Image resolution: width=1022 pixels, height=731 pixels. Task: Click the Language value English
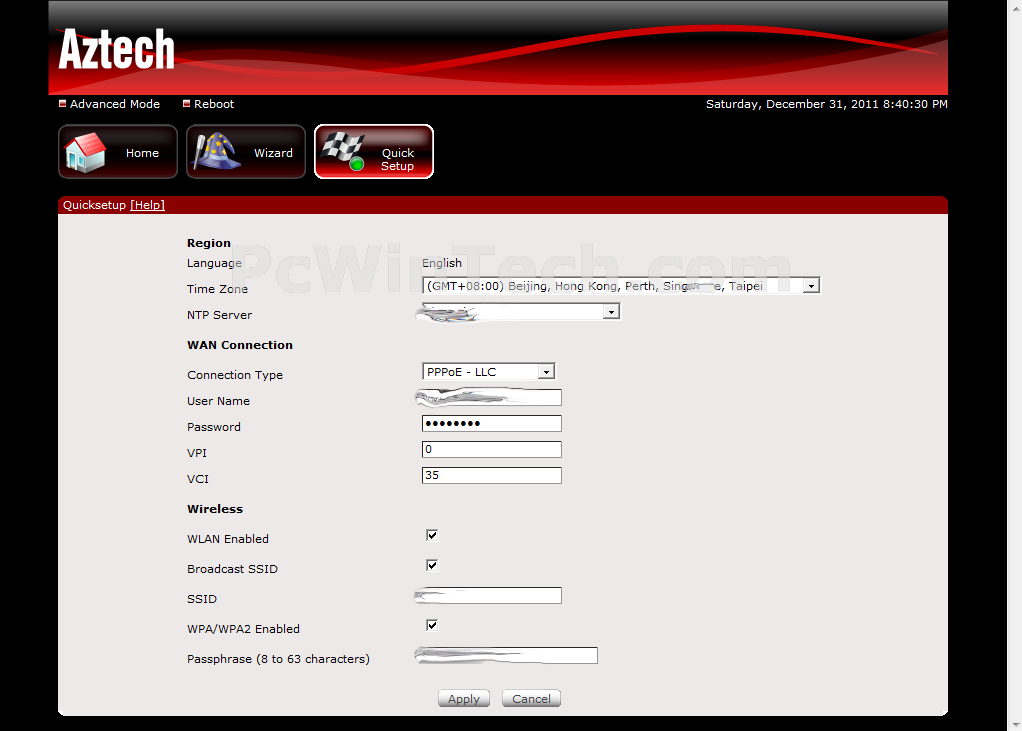click(442, 263)
